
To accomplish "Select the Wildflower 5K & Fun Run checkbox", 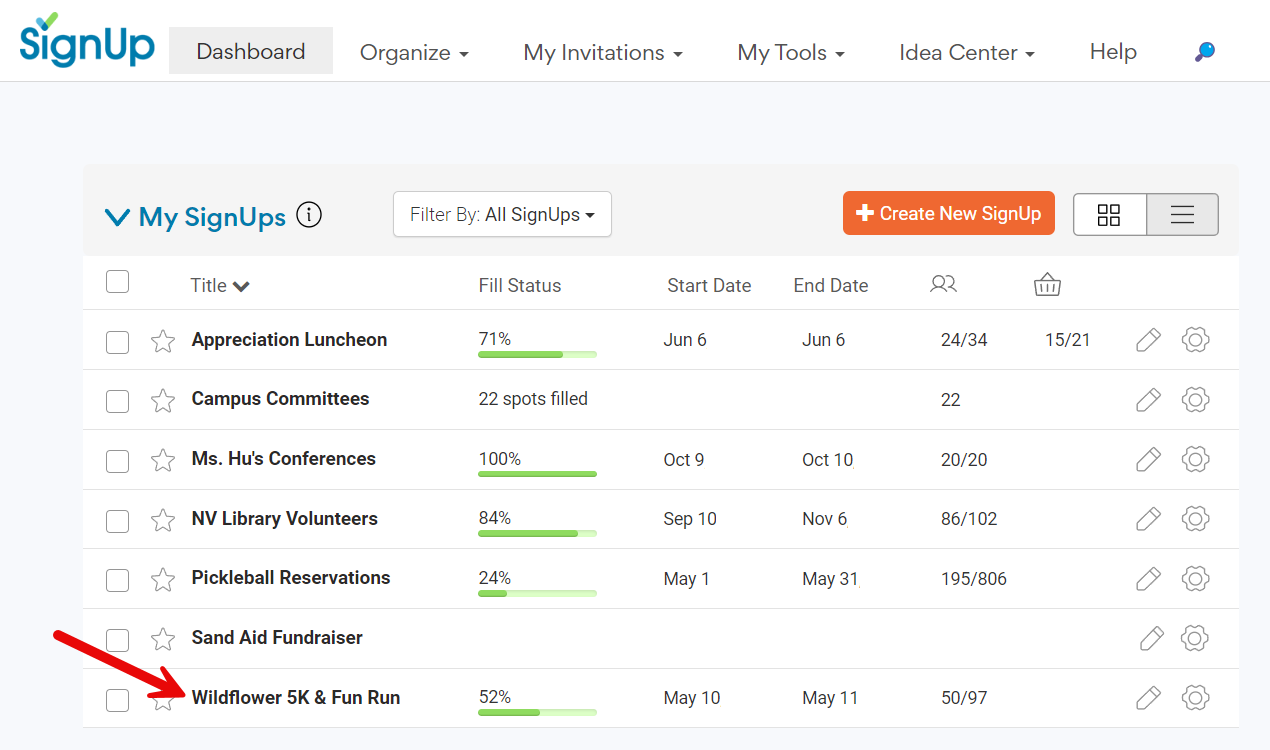I will 118,700.
